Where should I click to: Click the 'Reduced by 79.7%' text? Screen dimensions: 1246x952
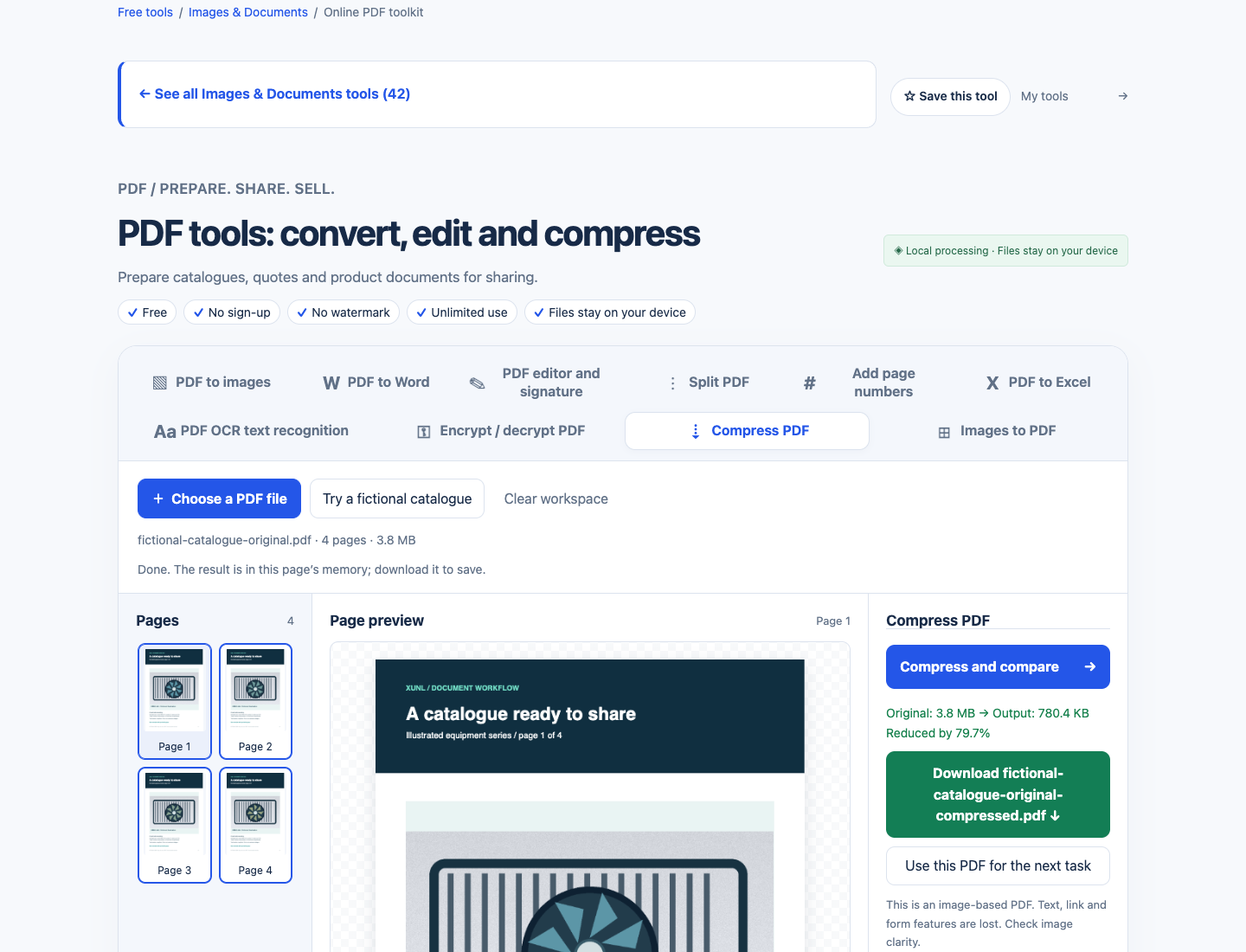tap(938, 733)
